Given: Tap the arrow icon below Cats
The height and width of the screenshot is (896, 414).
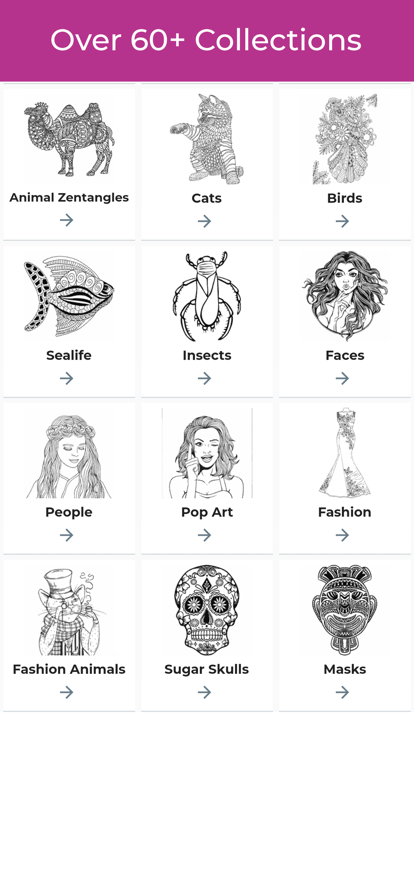Looking at the screenshot, I should (x=205, y=221).
